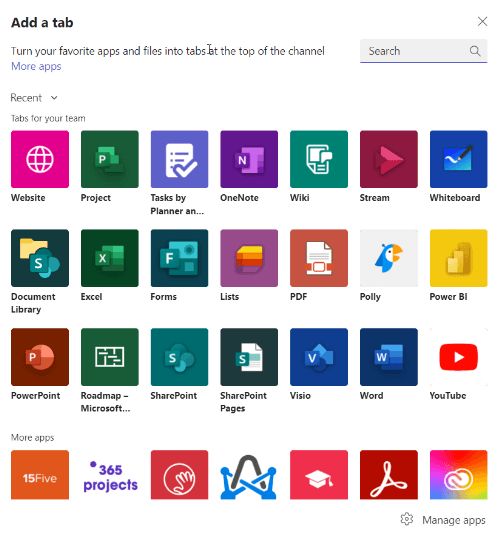The height and width of the screenshot is (538, 502).
Task: Choose Tasks by Planner app icon
Action: tap(179, 159)
